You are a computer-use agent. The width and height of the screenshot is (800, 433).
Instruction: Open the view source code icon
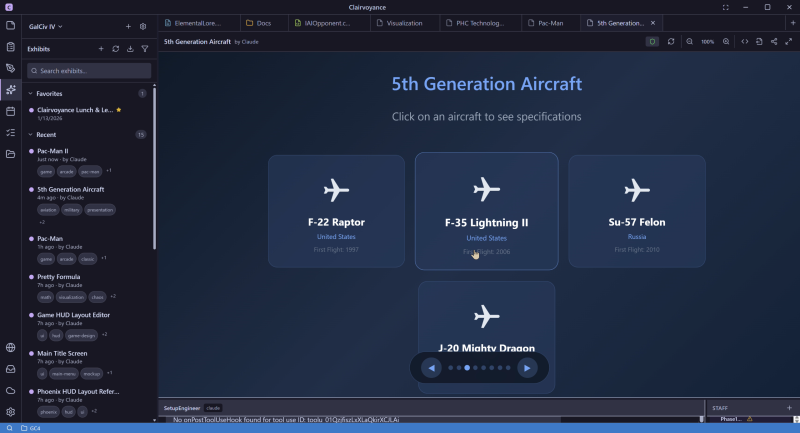point(745,42)
